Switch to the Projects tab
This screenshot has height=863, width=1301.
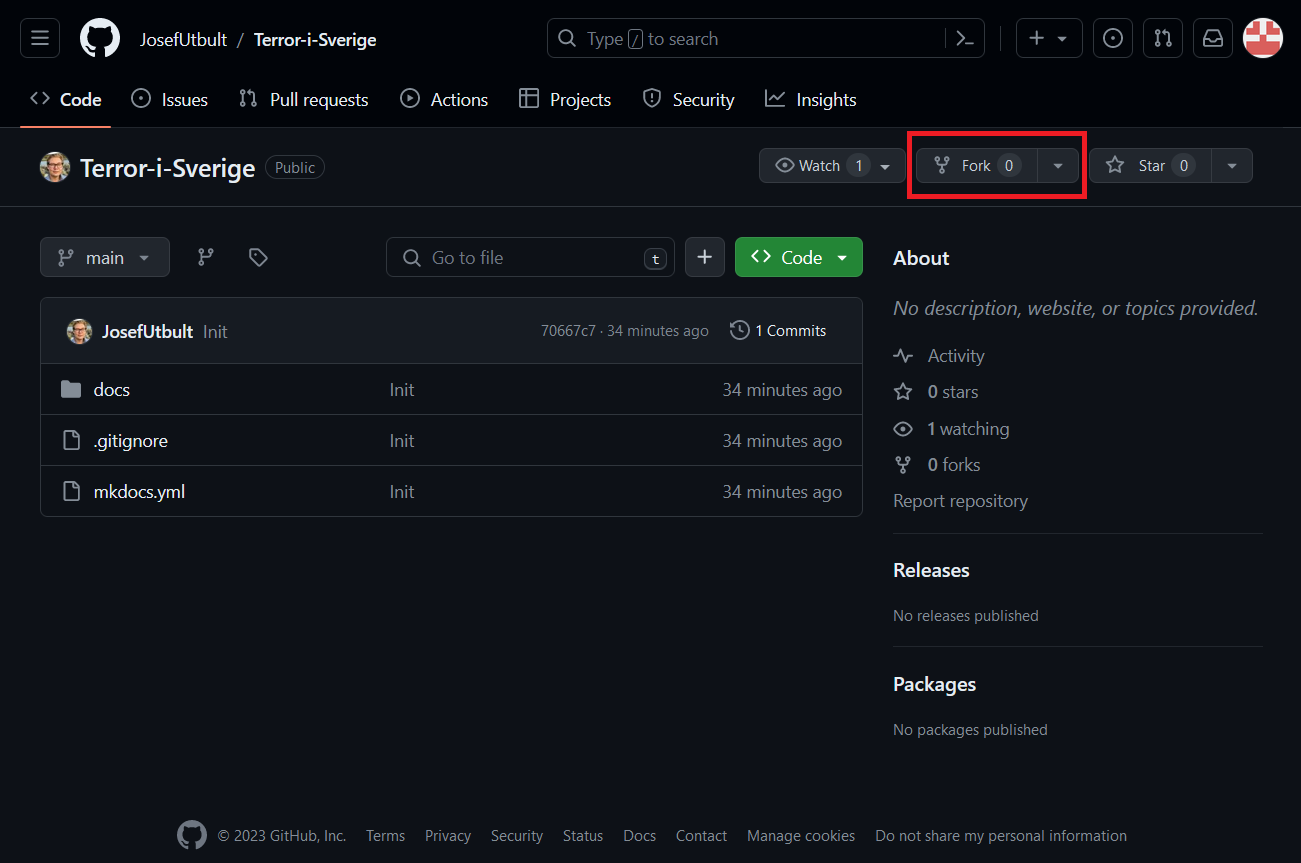pyautogui.click(x=565, y=99)
